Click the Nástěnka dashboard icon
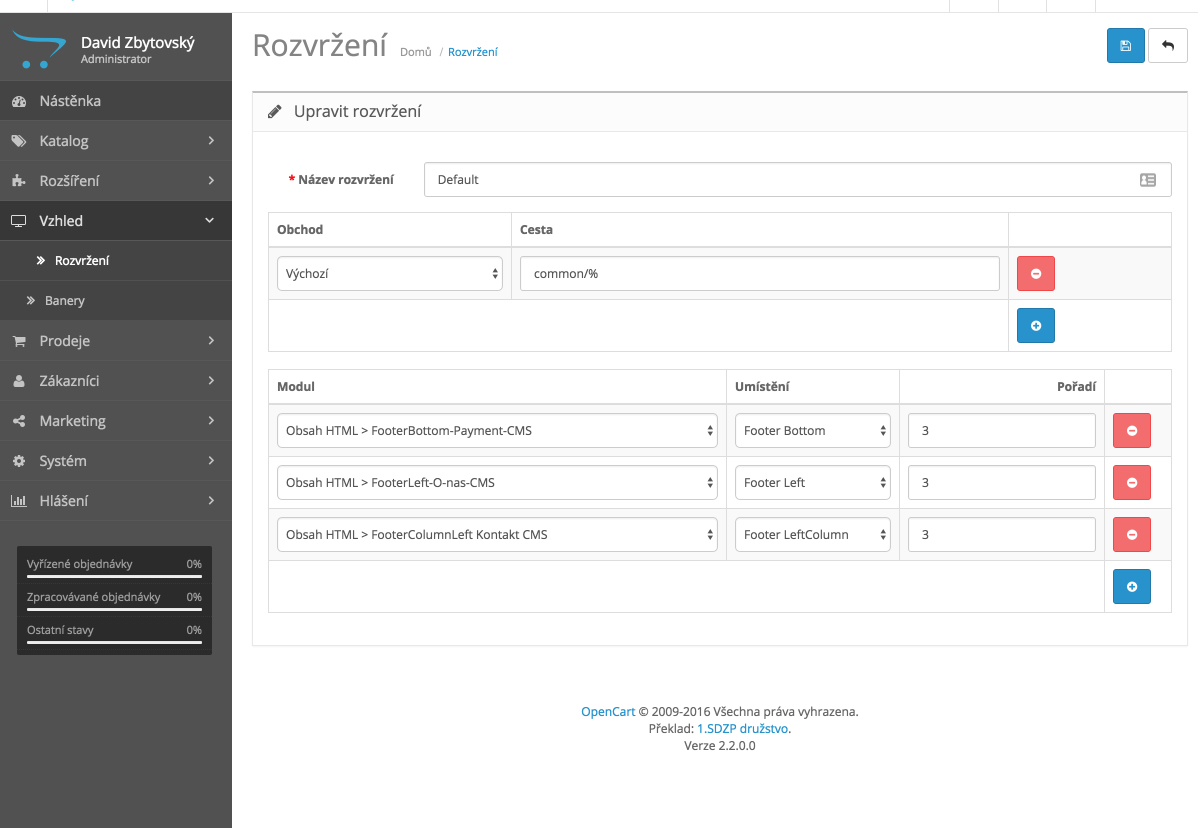This screenshot has width=1198, height=828. [19, 101]
